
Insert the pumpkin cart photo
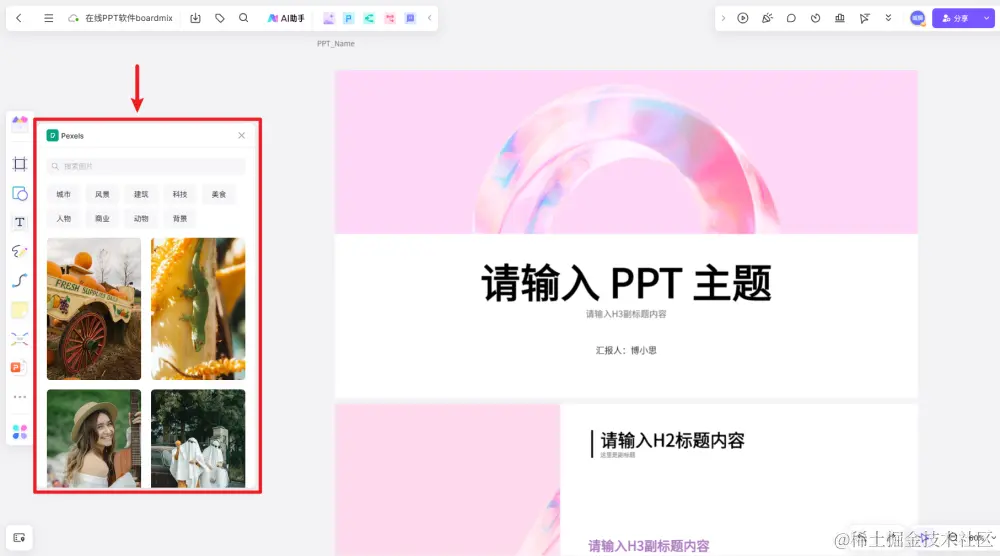click(x=94, y=309)
